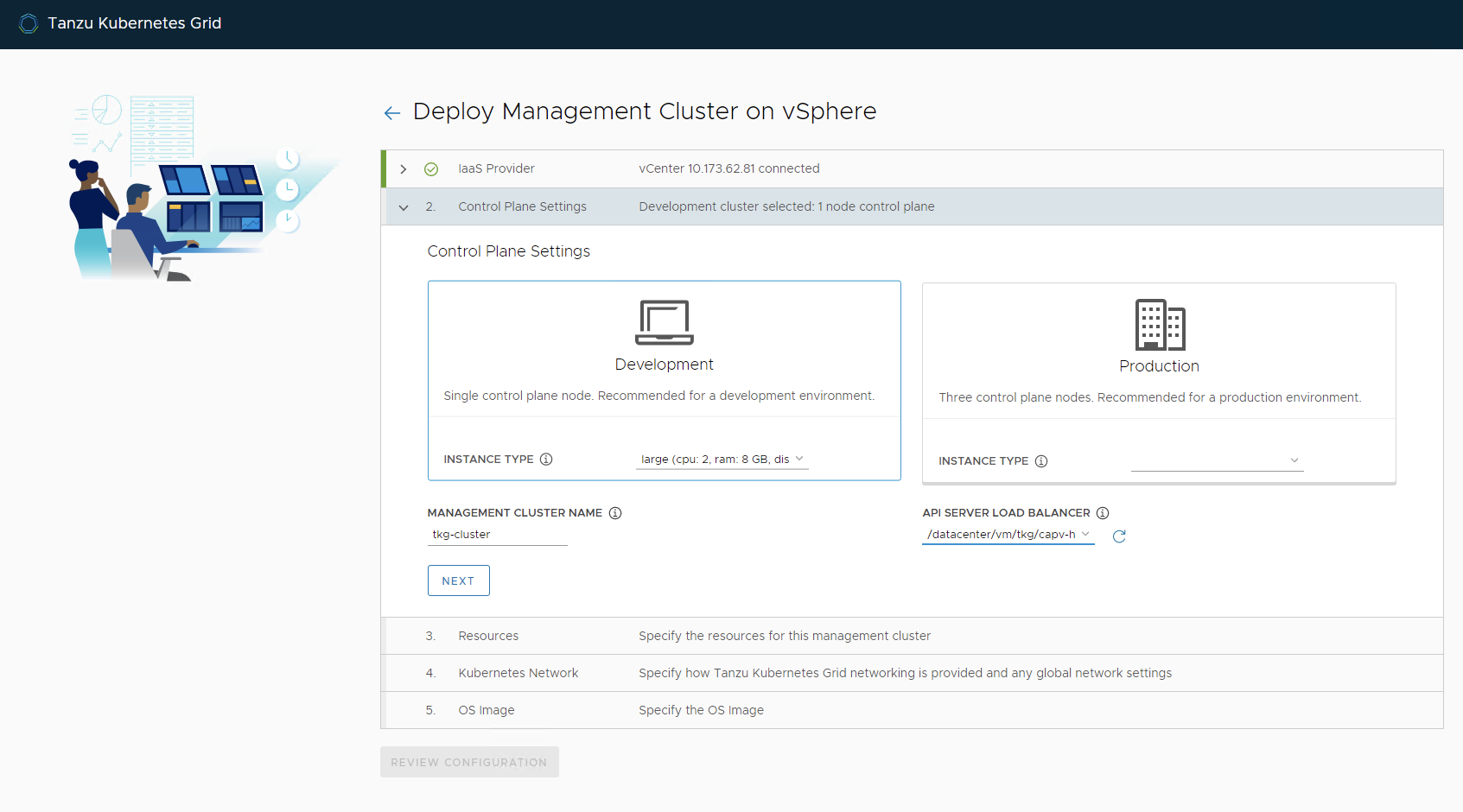Collapse the Control Plane Settings section chevron
1463x812 pixels.
pos(404,207)
